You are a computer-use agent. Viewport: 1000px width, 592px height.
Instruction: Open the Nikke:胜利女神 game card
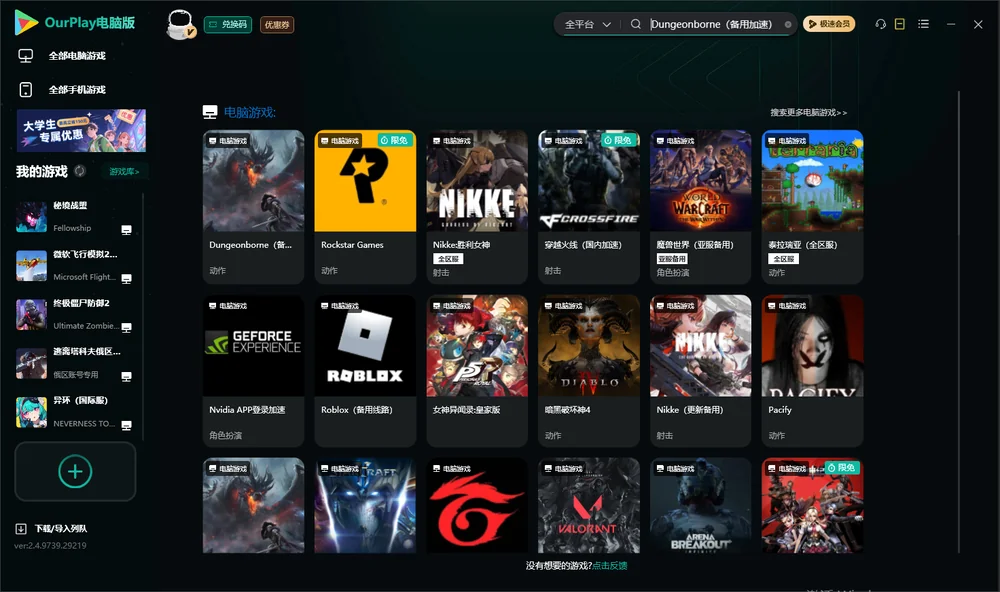click(x=477, y=207)
